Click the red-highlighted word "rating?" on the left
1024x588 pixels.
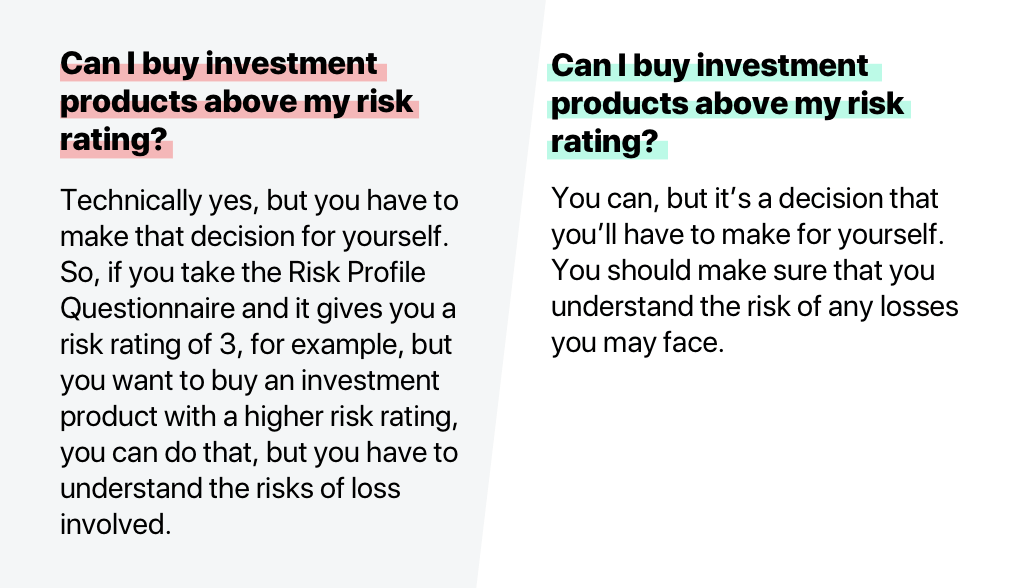pyautogui.click(x=113, y=140)
